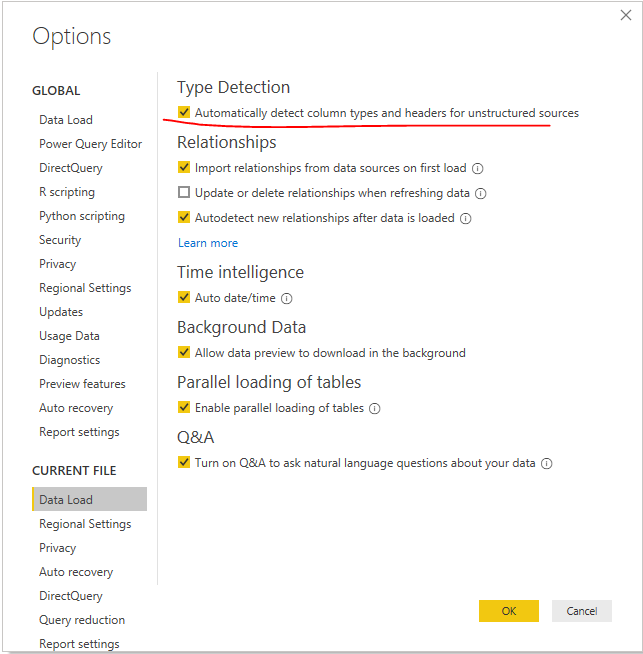Screen dimensions: 643x654
Task: Open Global Report settings
Action: (x=79, y=432)
